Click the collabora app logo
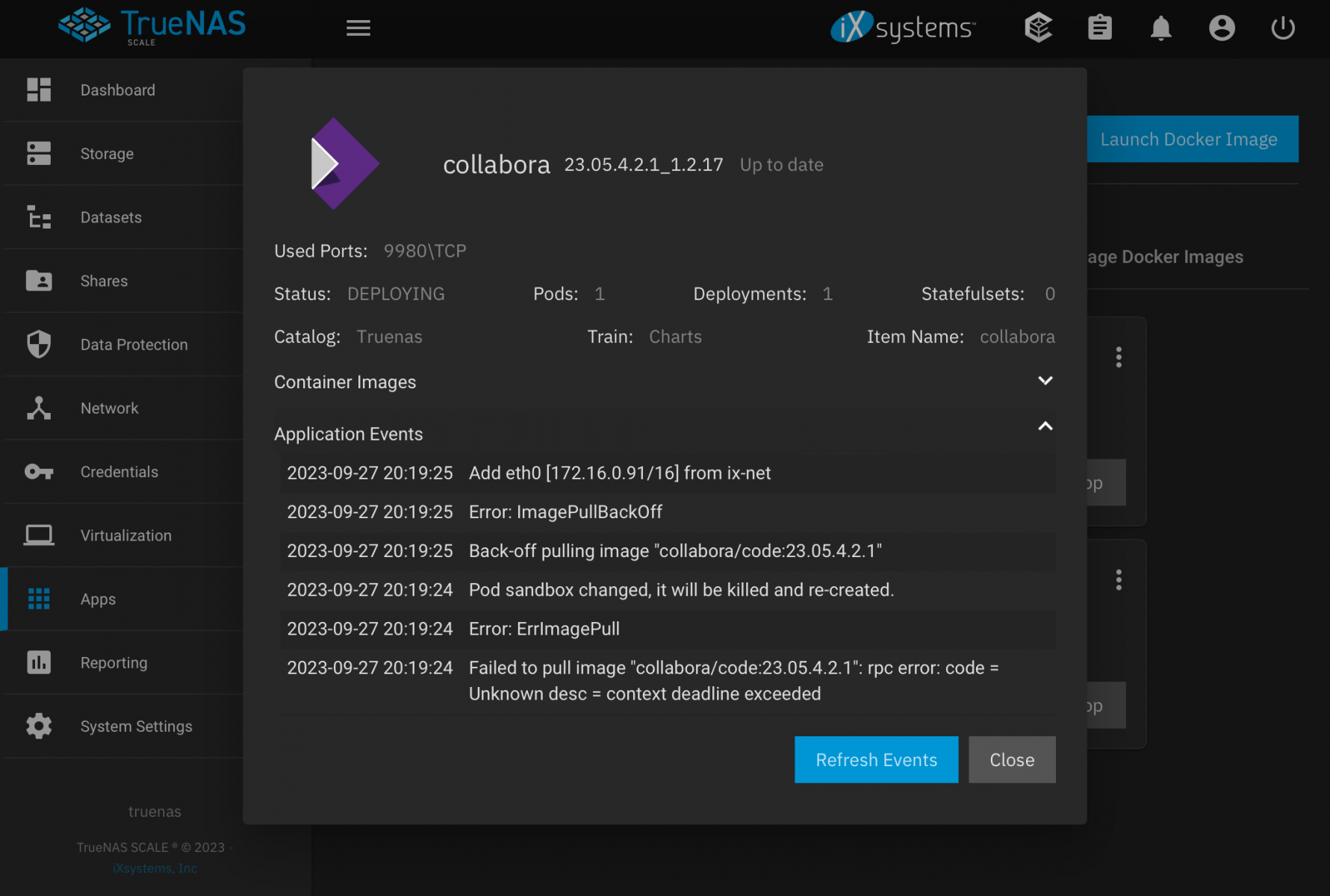 (345, 164)
